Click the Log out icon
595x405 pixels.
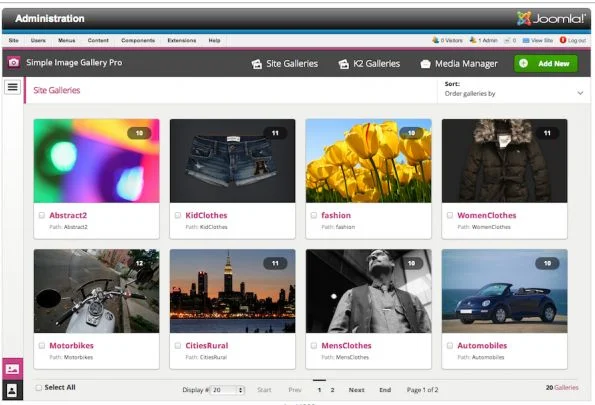click(x=563, y=40)
